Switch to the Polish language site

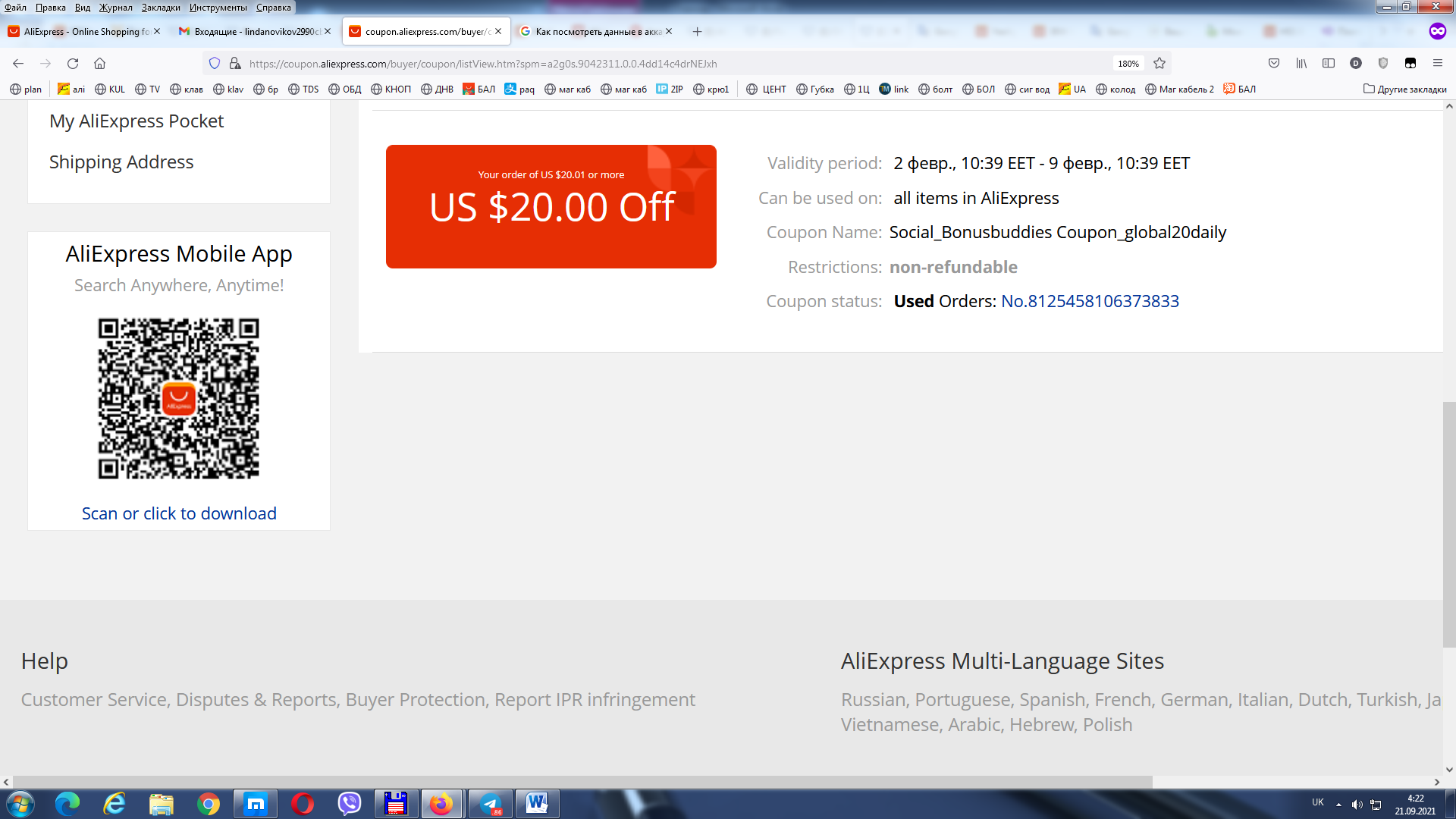click(1108, 724)
